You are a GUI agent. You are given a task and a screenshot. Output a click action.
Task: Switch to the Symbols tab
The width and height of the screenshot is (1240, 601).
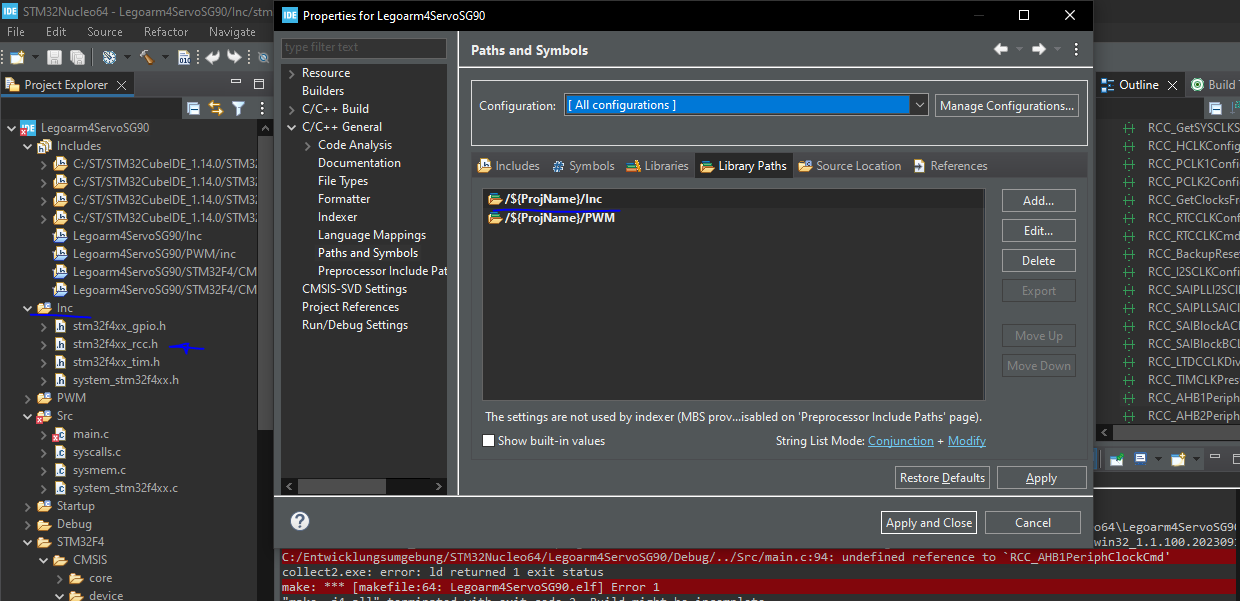point(583,166)
